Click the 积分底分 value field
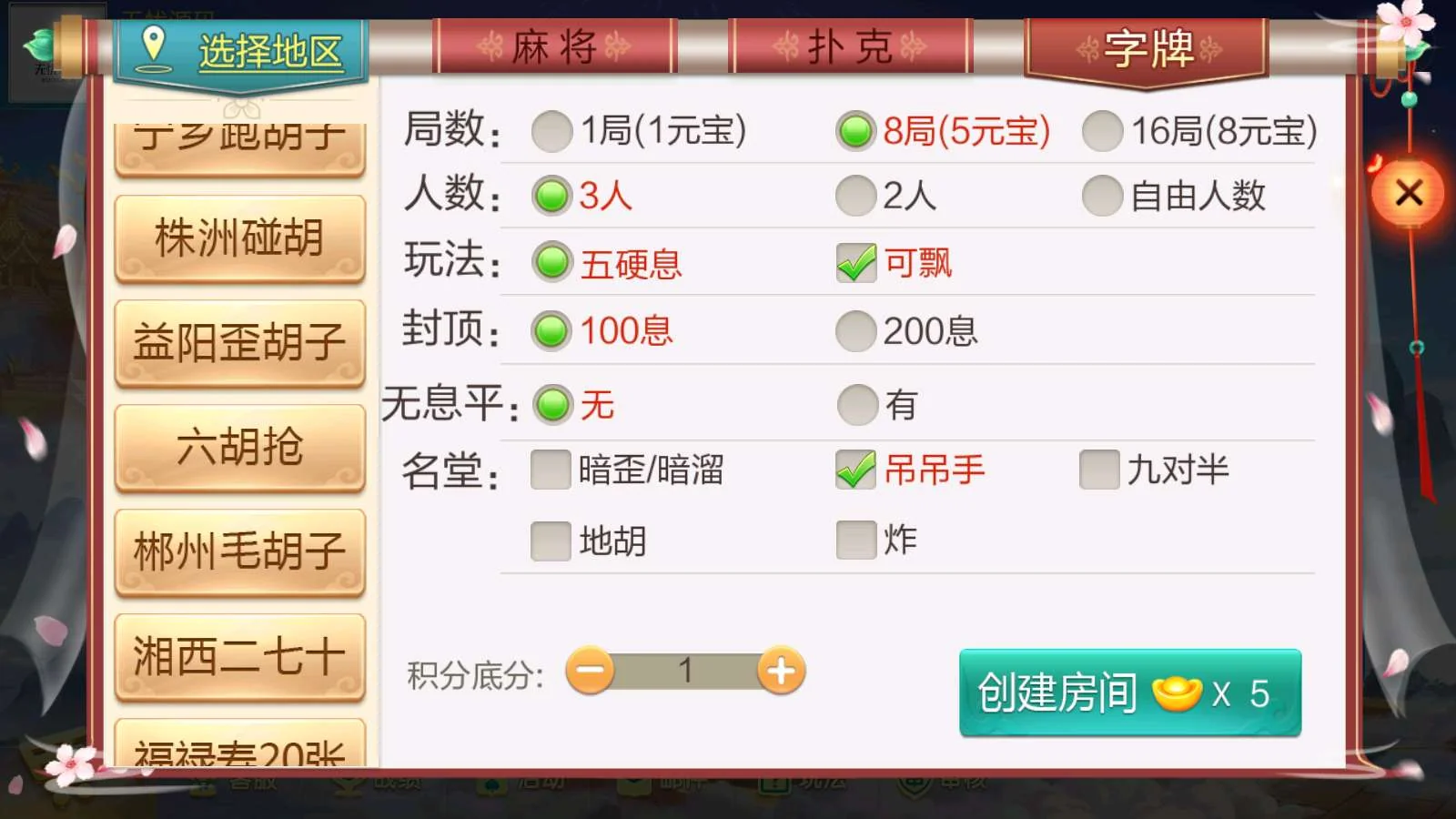Screen dimensions: 1456x819 685,672
